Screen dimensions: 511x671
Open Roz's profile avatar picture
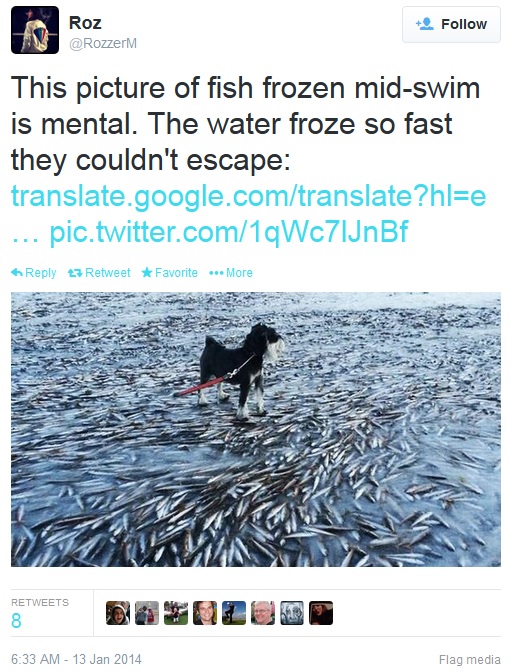[35, 30]
